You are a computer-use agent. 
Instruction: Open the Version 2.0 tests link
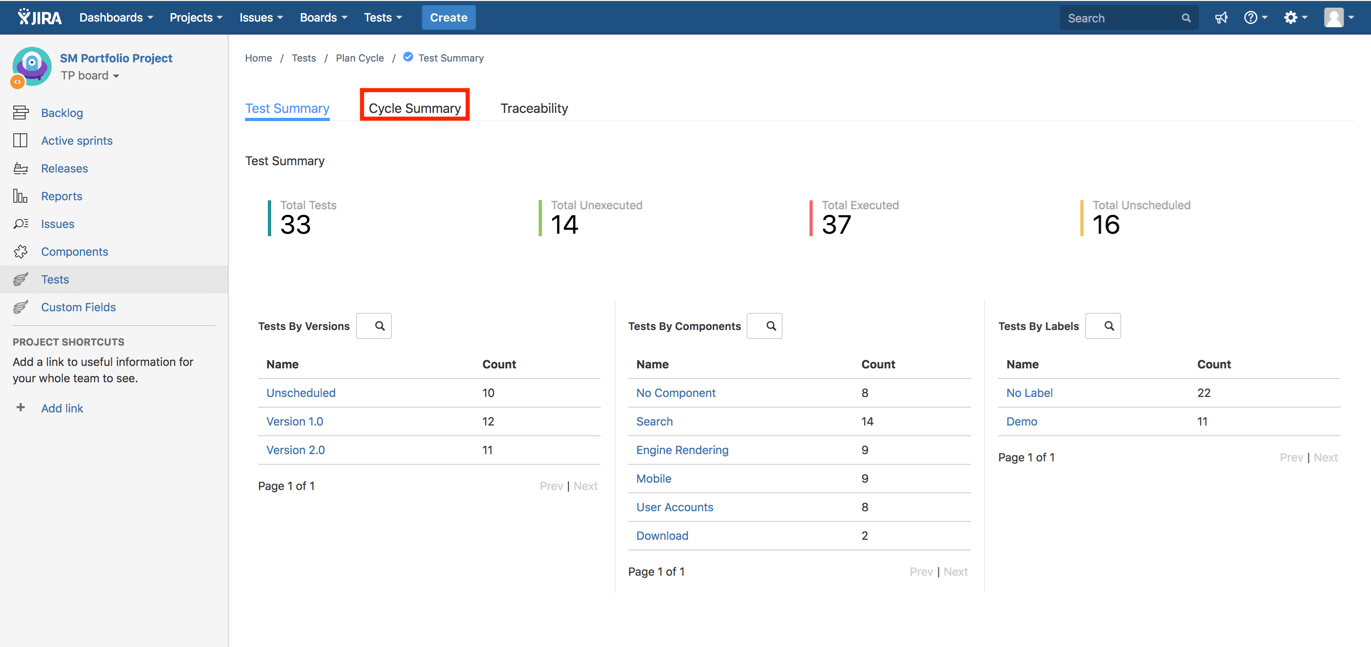tap(295, 450)
